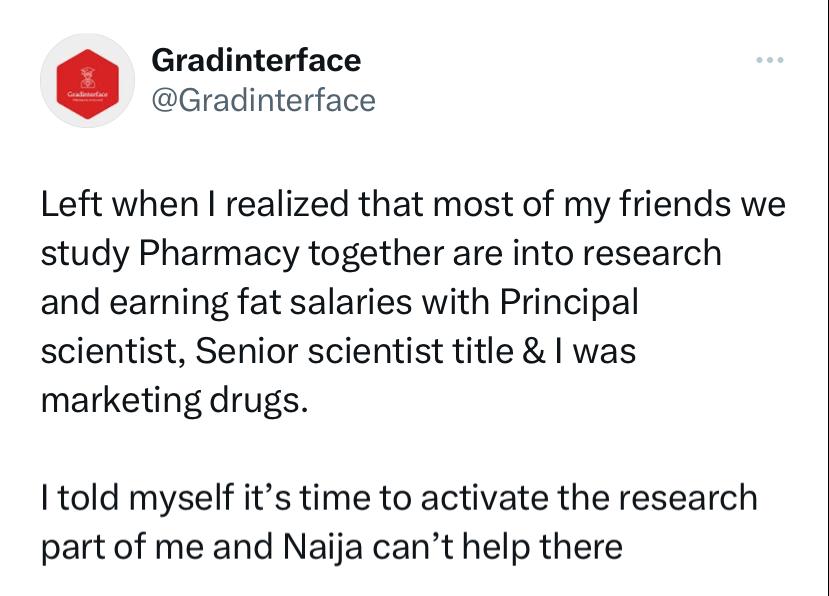
Task: Click the word activate in second paragraph
Action: pos(484,498)
